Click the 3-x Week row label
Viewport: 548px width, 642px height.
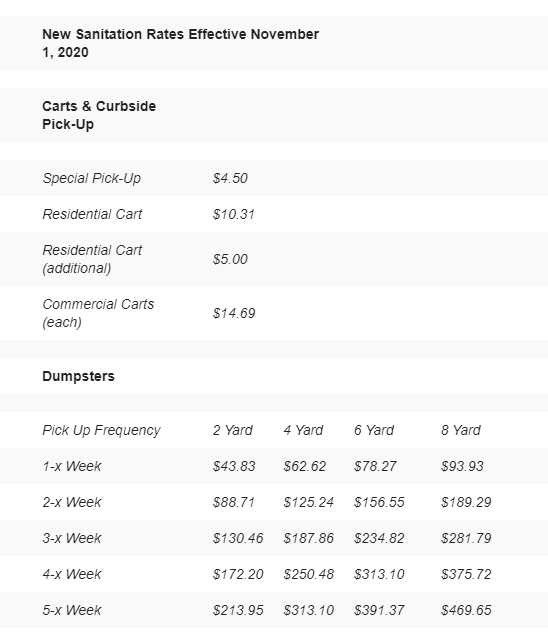72,538
